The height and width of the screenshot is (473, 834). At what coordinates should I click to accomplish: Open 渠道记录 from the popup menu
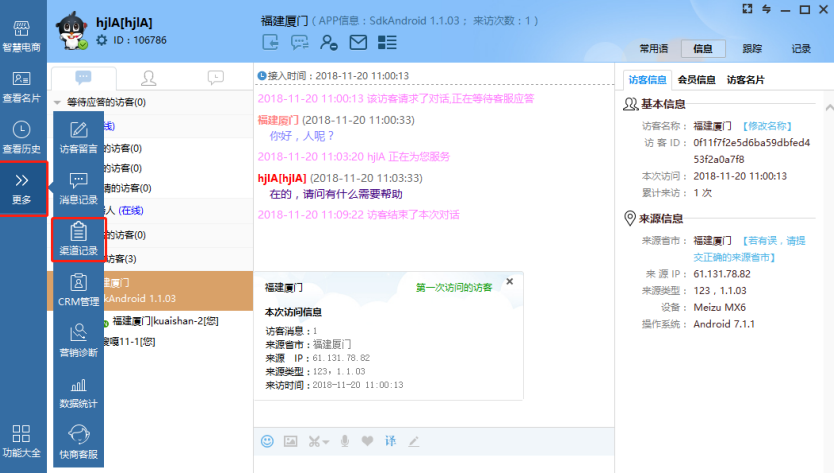pos(78,239)
